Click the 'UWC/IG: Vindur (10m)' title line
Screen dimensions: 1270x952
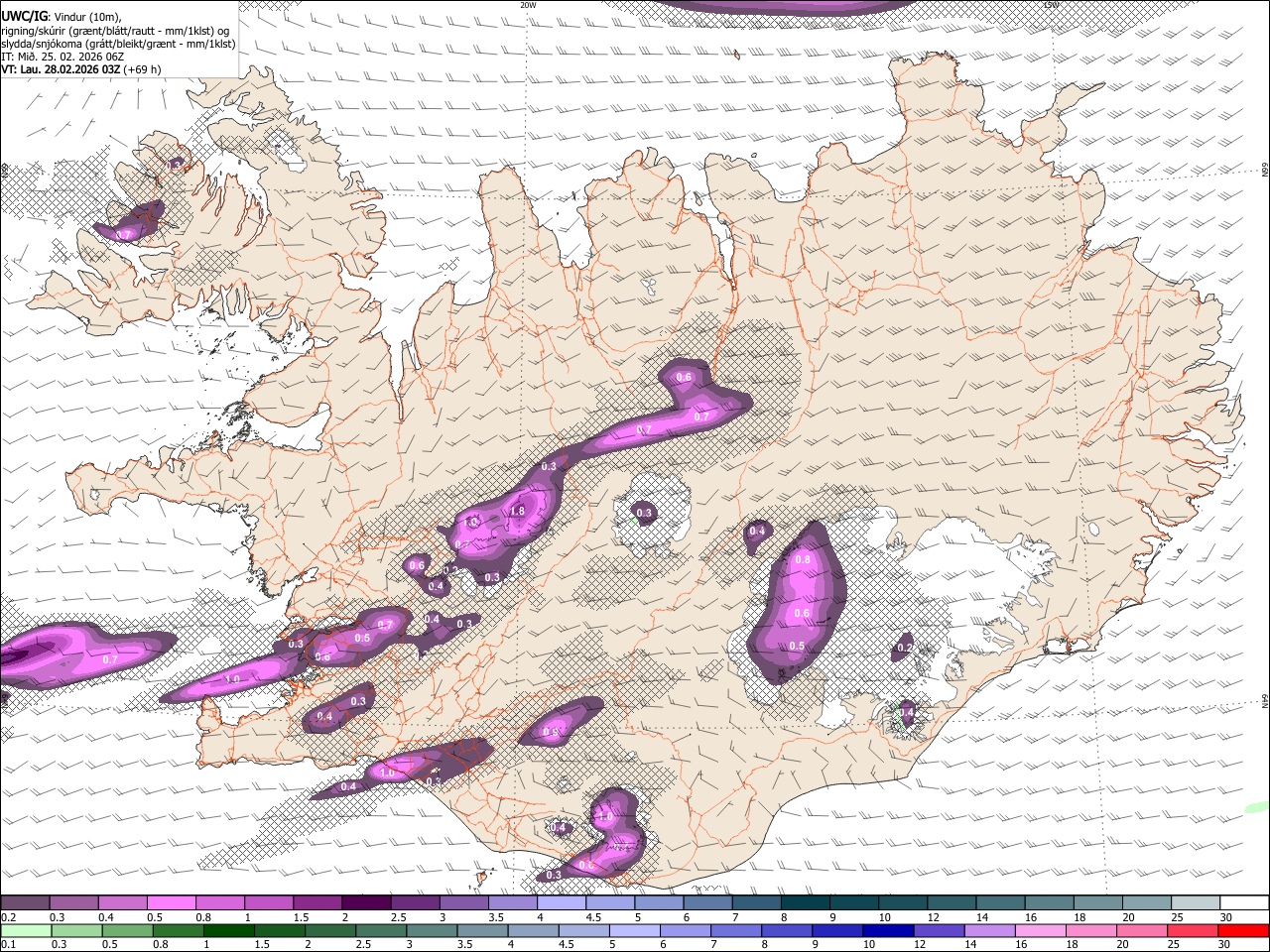pyautogui.click(x=61, y=16)
